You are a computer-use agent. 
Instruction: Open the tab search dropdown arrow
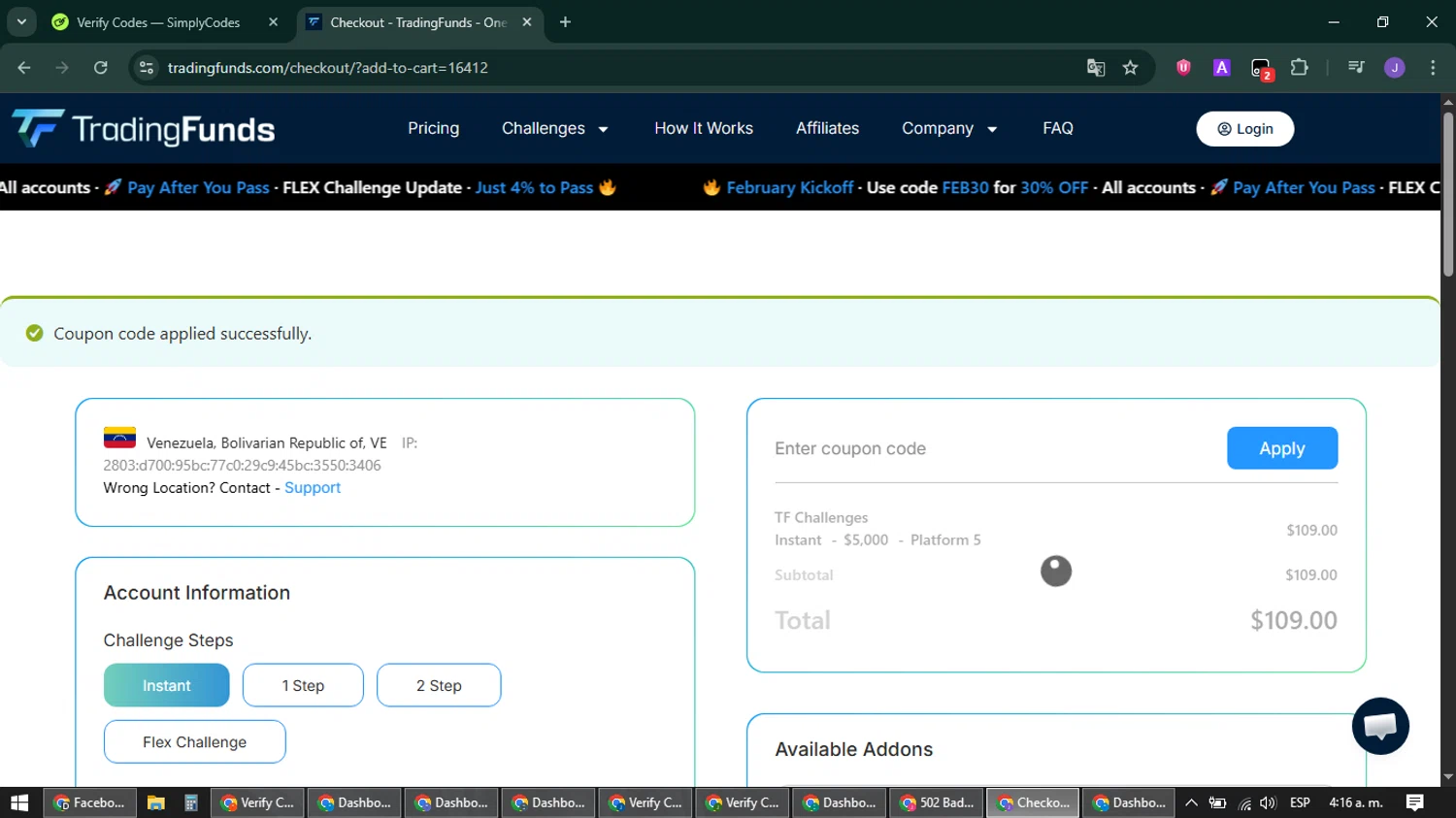click(x=21, y=21)
